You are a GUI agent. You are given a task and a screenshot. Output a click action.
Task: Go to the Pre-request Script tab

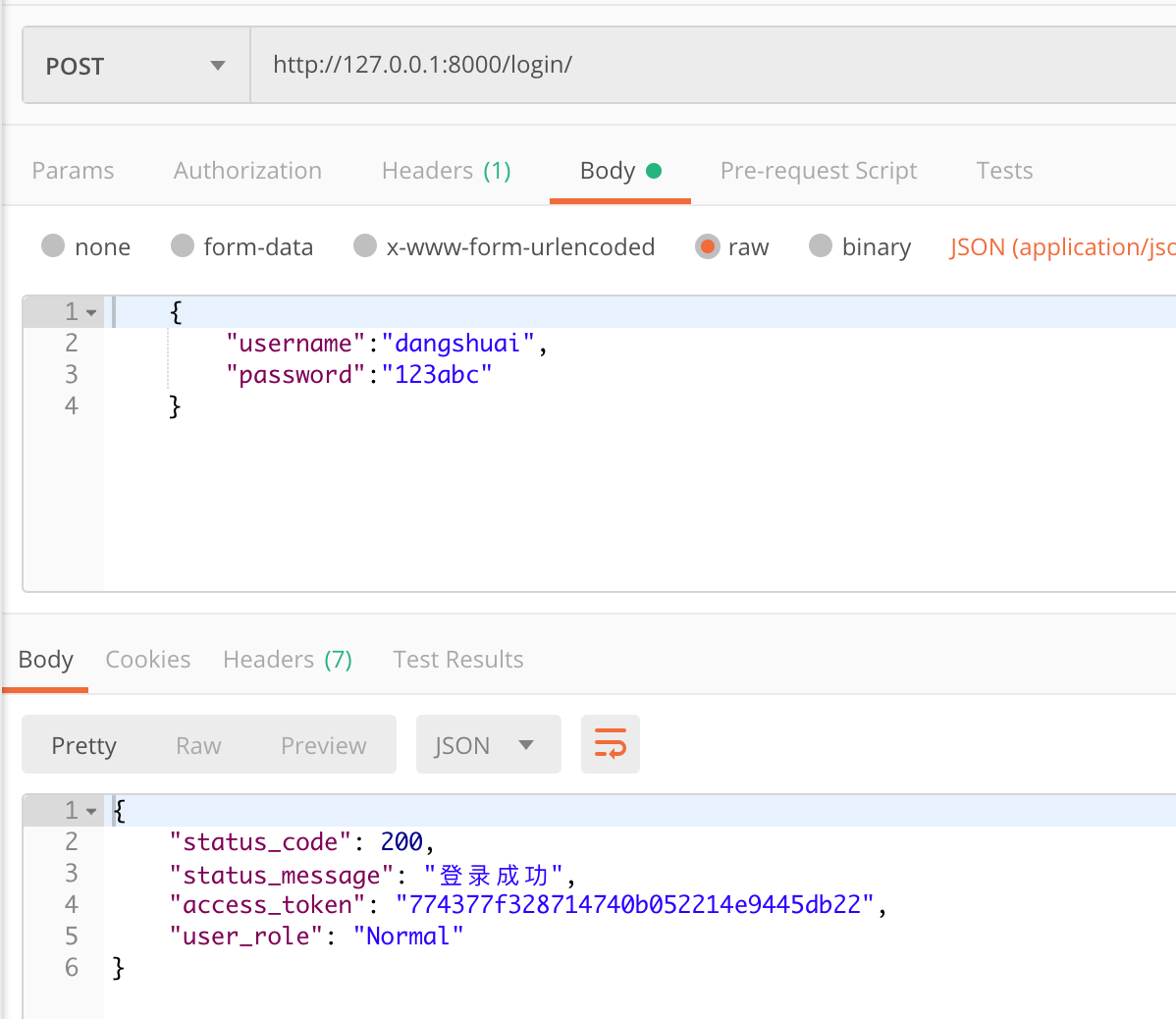point(819,171)
